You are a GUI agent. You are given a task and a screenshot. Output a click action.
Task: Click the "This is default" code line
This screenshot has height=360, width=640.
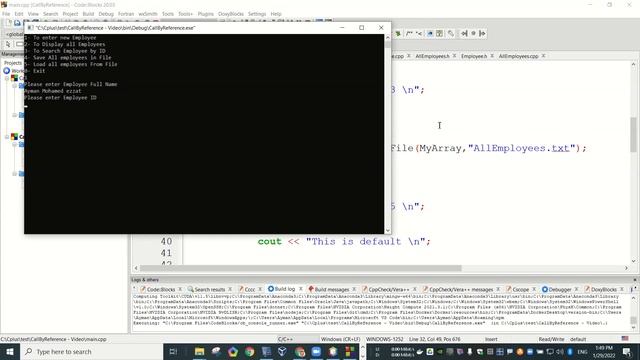pyautogui.click(x=344, y=241)
